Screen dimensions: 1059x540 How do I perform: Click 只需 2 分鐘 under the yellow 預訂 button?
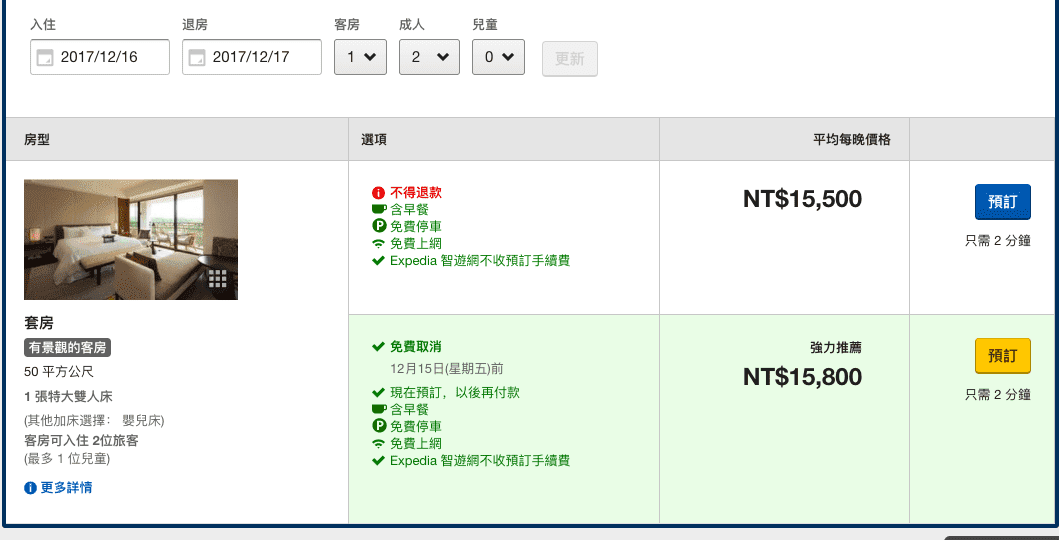998,395
